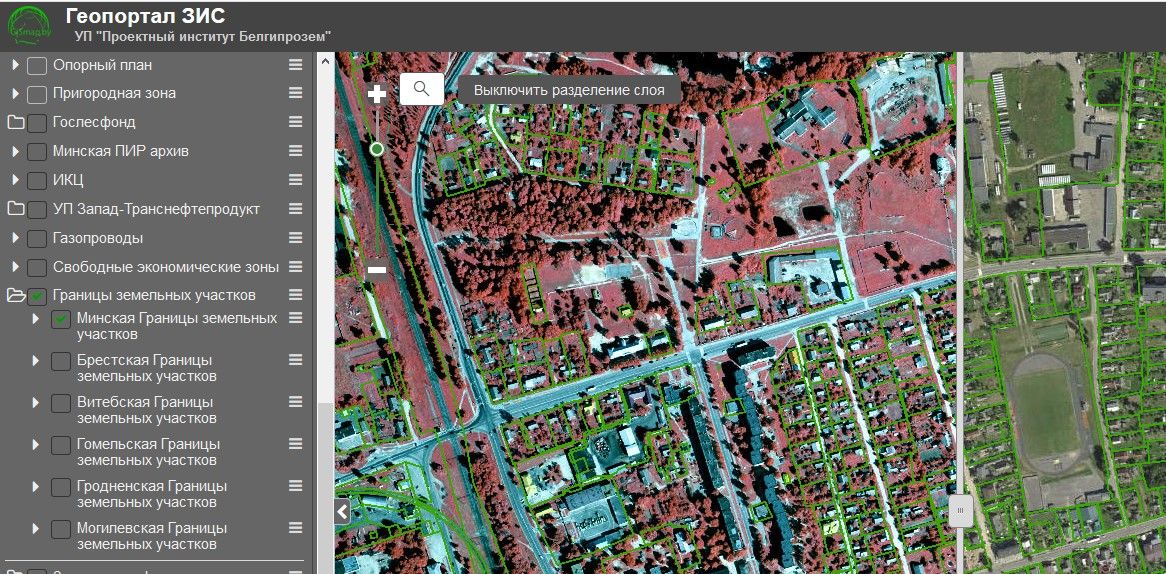Enable the Пригородная зона layer checkbox
The height and width of the screenshot is (574, 1166).
point(37,94)
